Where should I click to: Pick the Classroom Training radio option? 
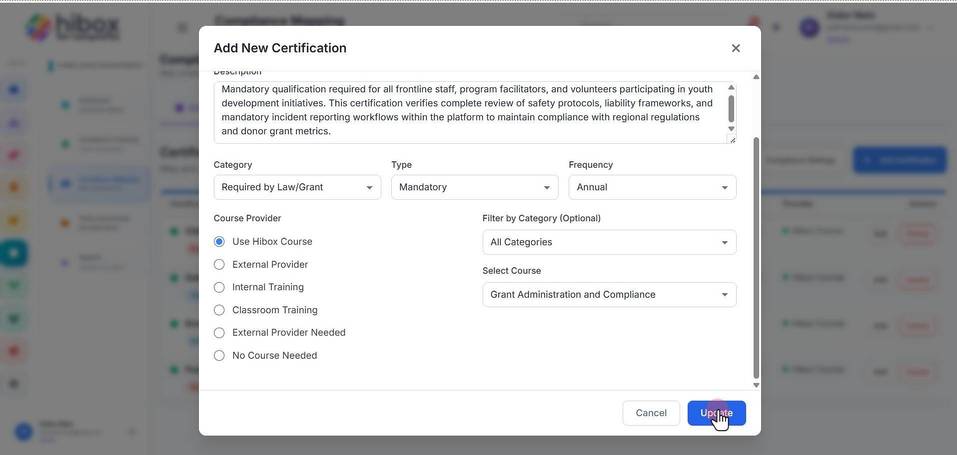[219, 310]
